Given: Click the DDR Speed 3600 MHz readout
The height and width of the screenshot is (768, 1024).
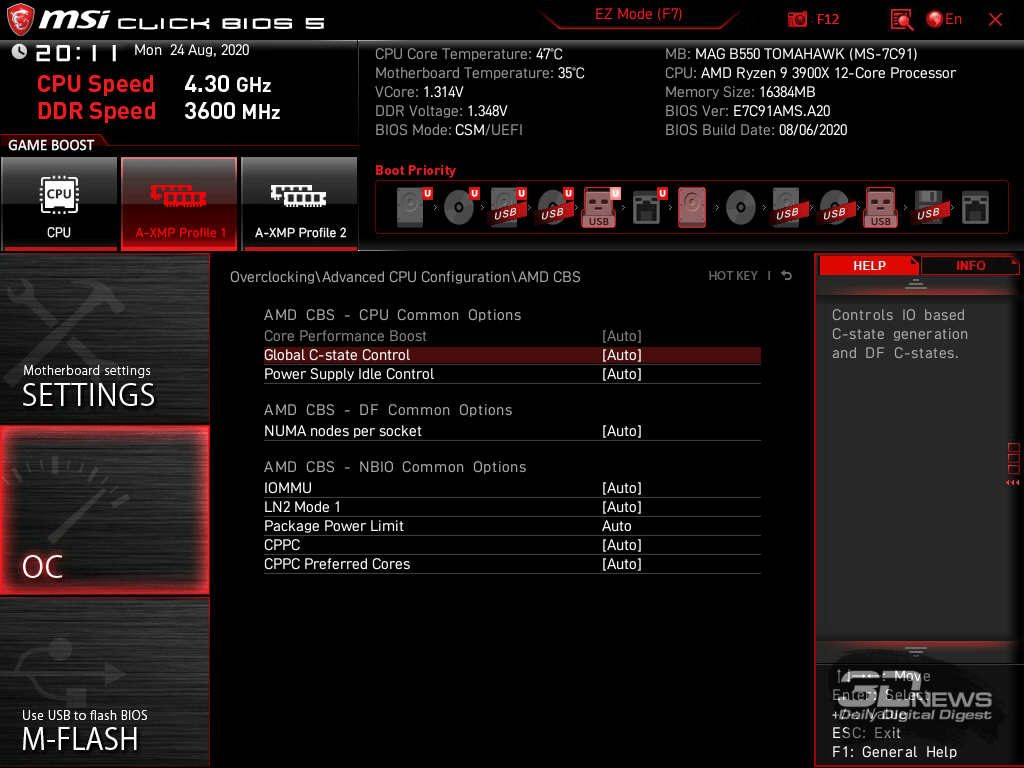Looking at the screenshot, I should (159, 111).
